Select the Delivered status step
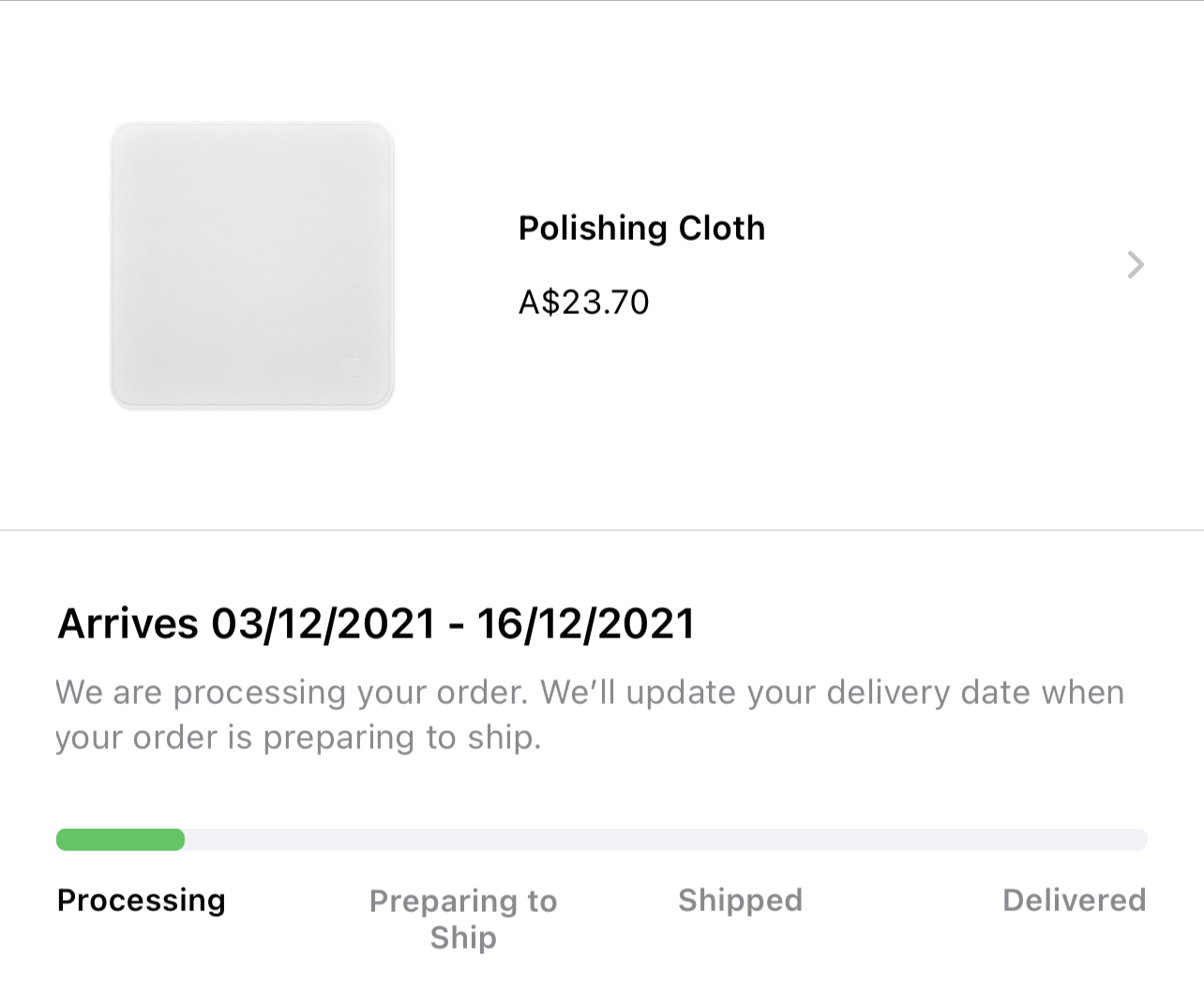This screenshot has height=1003, width=1204. point(1074,900)
